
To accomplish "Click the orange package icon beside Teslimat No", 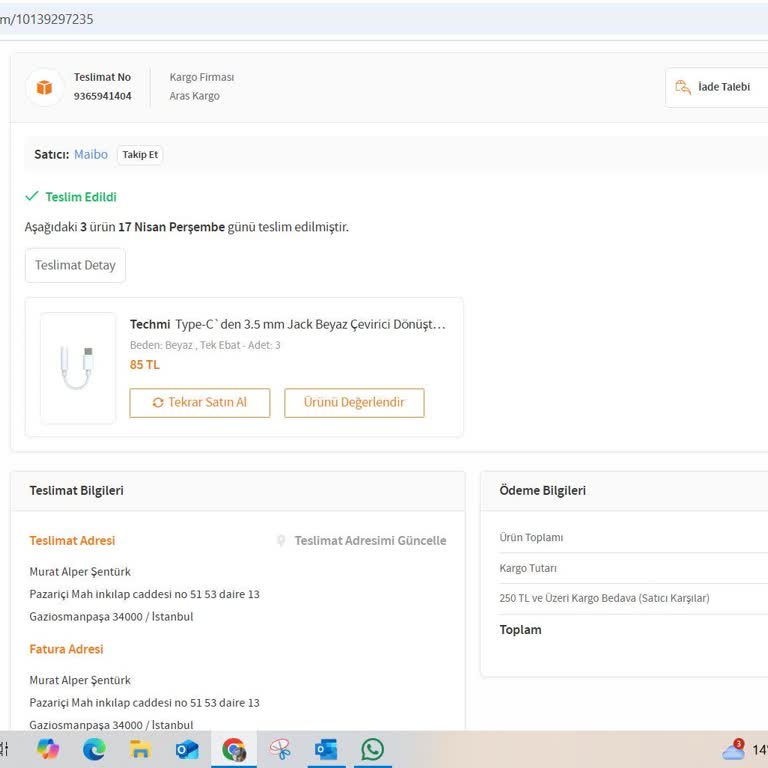I will (x=44, y=88).
